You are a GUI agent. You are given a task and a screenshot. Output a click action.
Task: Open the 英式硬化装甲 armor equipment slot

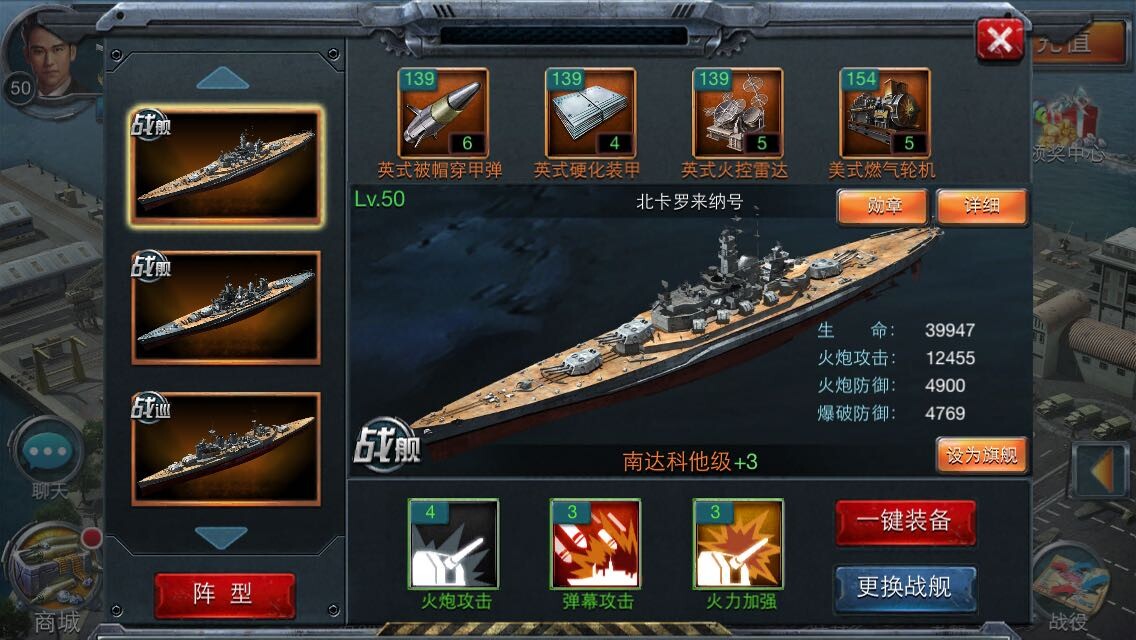click(590, 113)
